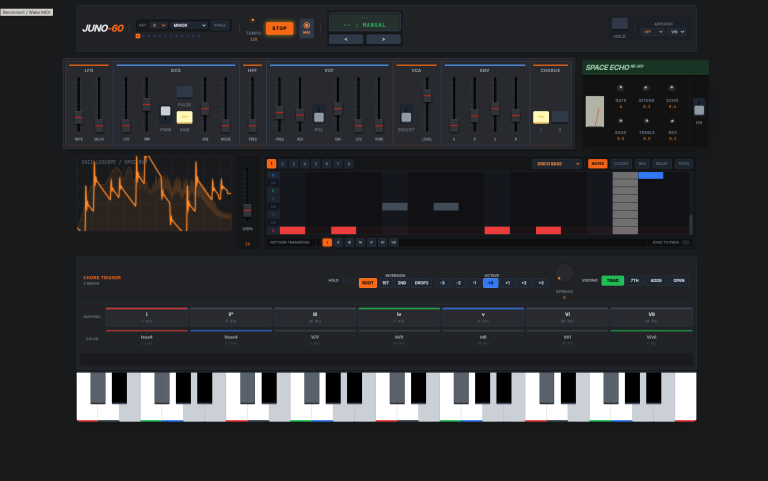This screenshot has height=481, width=768.
Task: Select TRIAD voicing
Action: point(613,281)
